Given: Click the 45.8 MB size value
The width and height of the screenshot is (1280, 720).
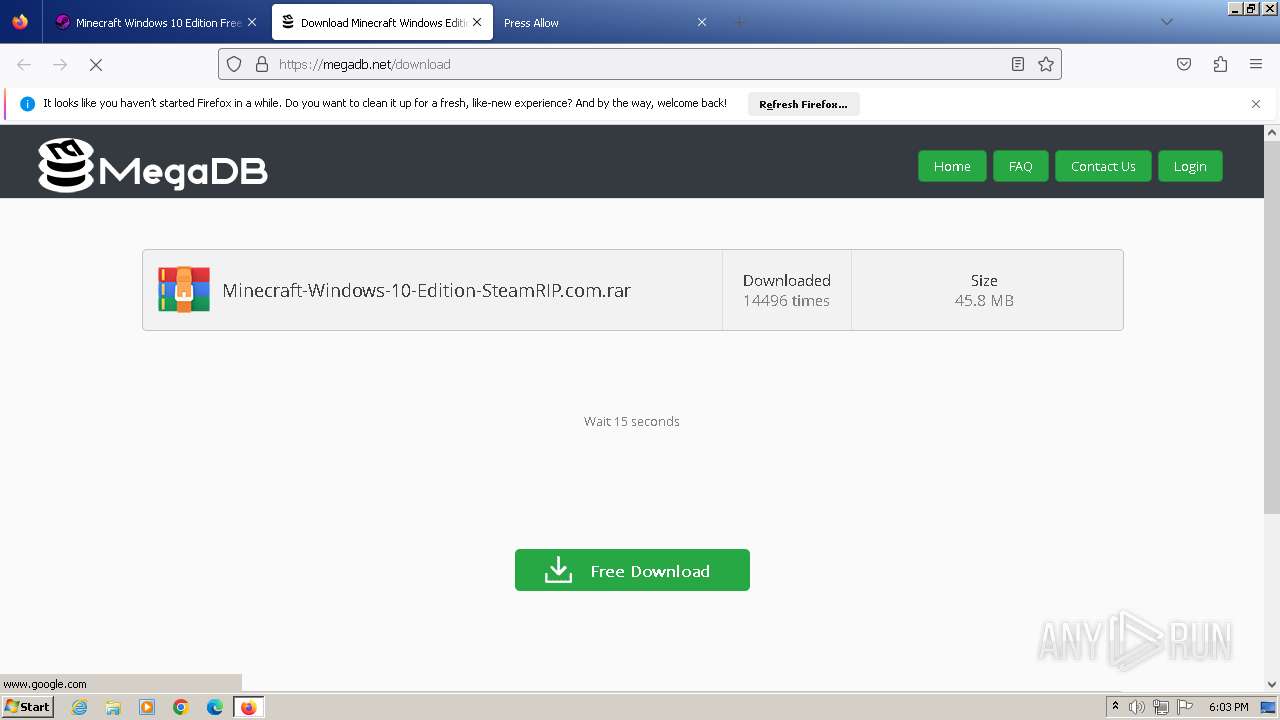Looking at the screenshot, I should (x=984, y=301).
